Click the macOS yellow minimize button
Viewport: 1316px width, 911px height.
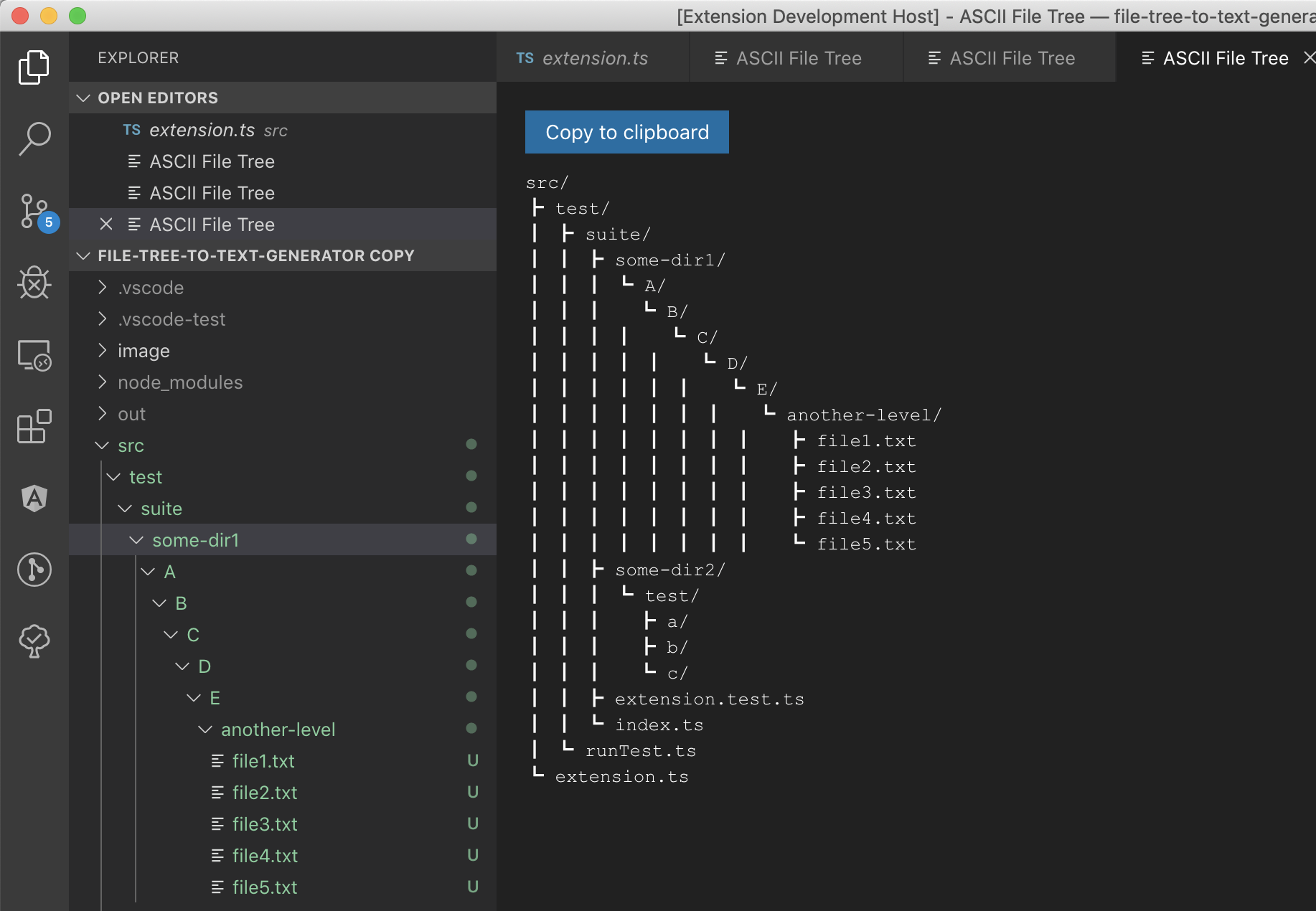click(49, 16)
